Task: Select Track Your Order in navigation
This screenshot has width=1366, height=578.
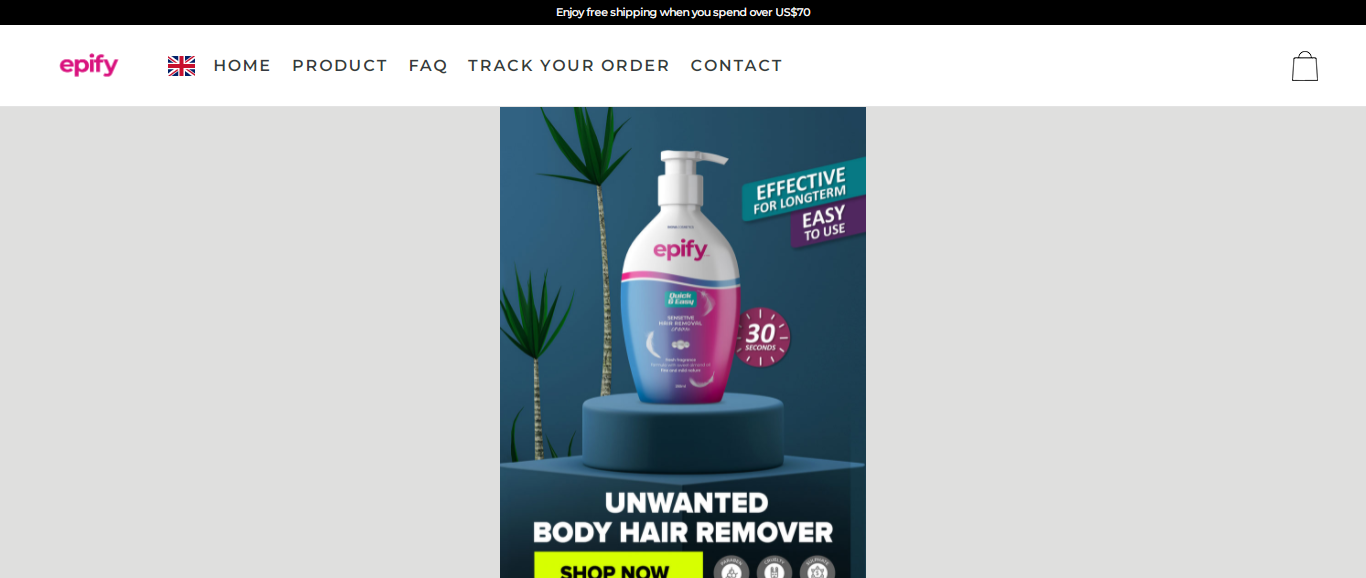Action: pyautogui.click(x=569, y=66)
